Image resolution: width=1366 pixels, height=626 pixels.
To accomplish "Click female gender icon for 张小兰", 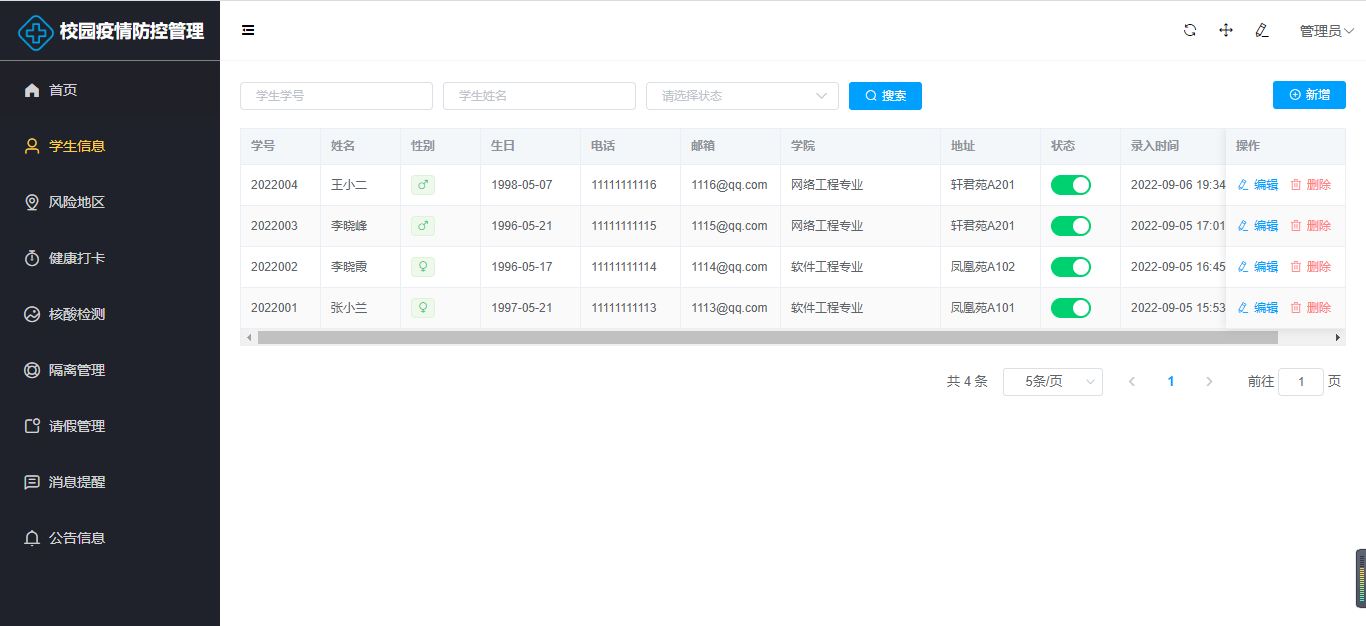I will coord(422,308).
